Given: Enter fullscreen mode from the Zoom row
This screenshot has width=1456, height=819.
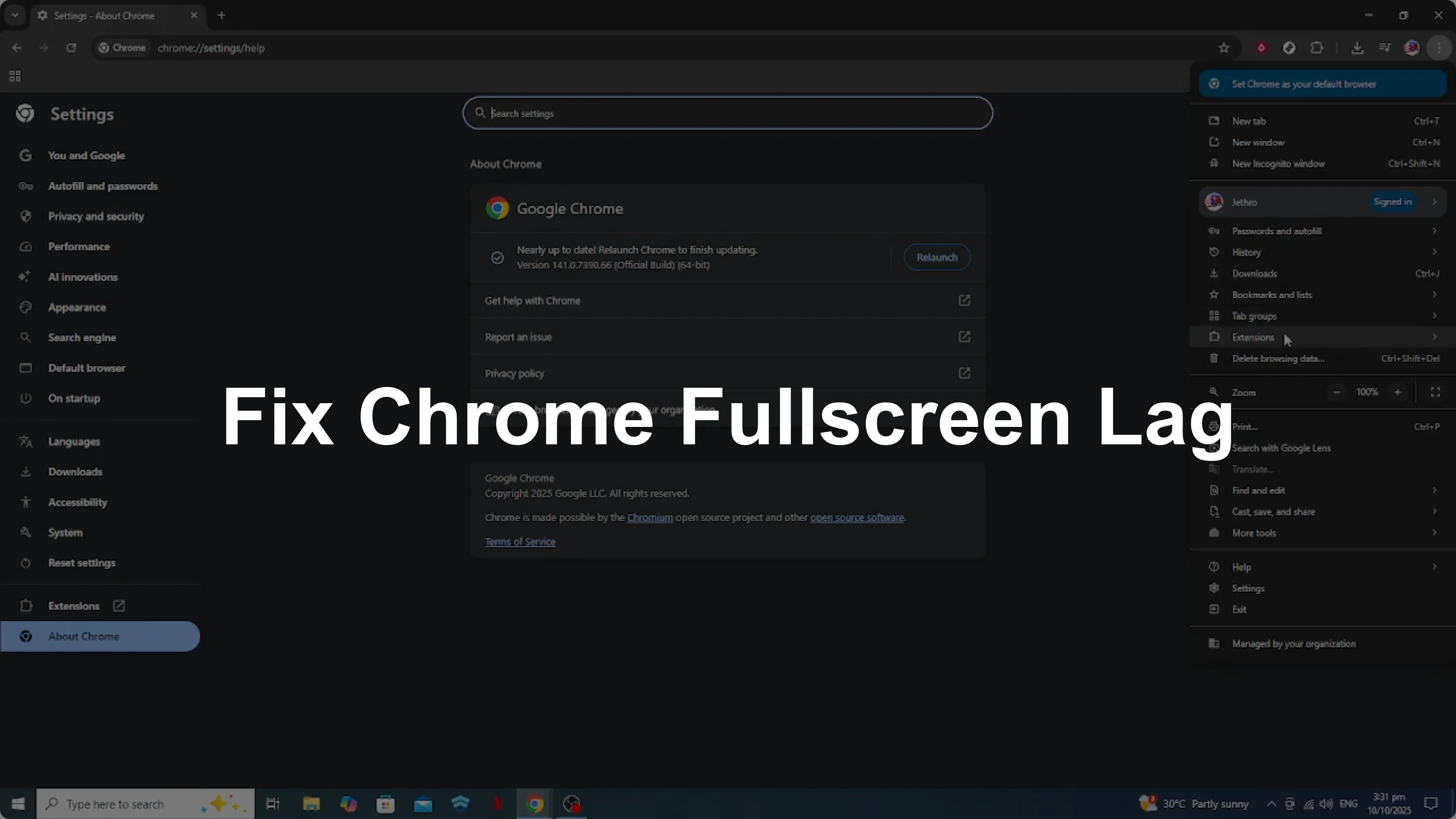Looking at the screenshot, I should (1435, 392).
